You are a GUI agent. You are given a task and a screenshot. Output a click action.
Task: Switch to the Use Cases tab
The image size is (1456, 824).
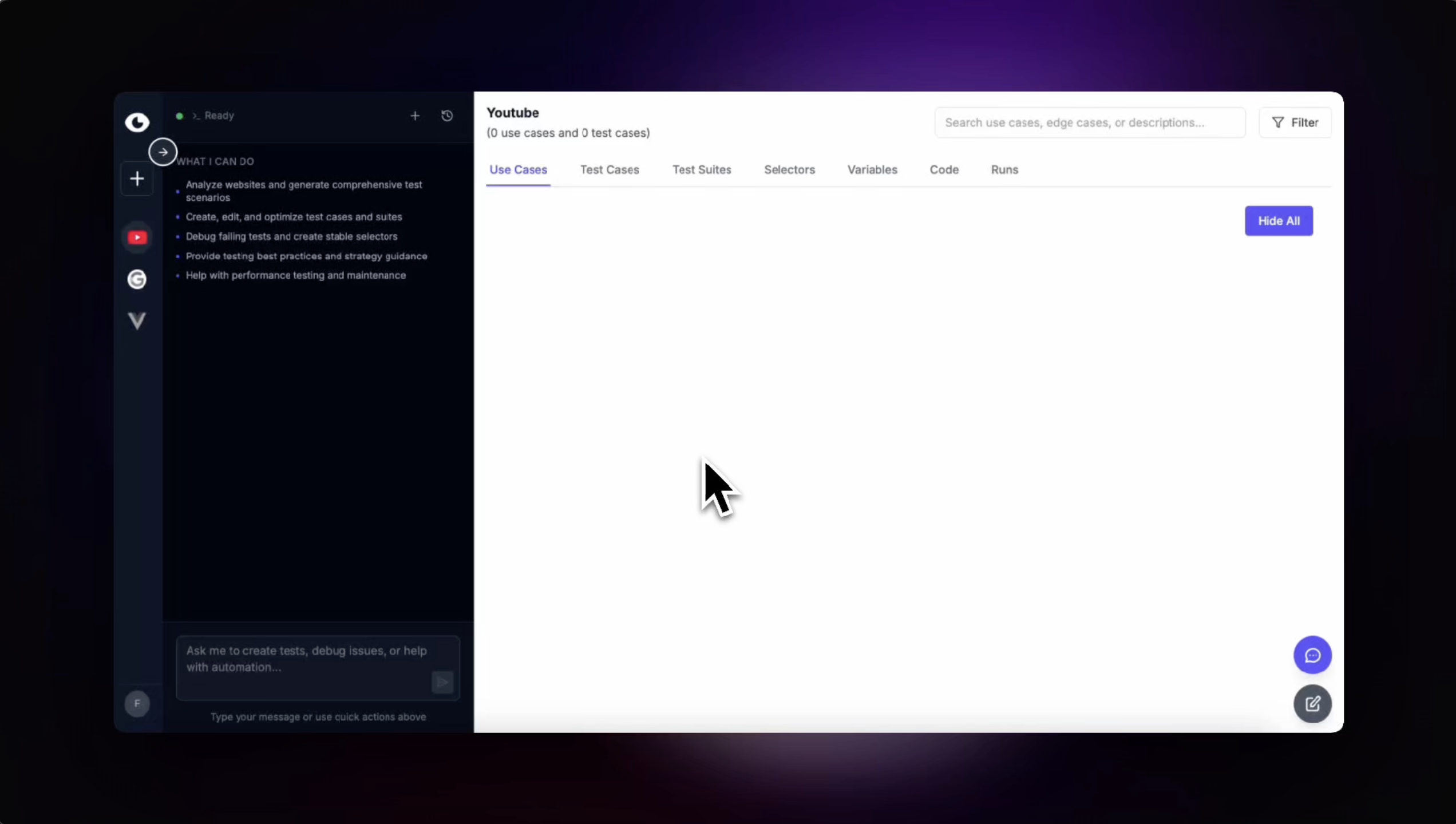518,170
